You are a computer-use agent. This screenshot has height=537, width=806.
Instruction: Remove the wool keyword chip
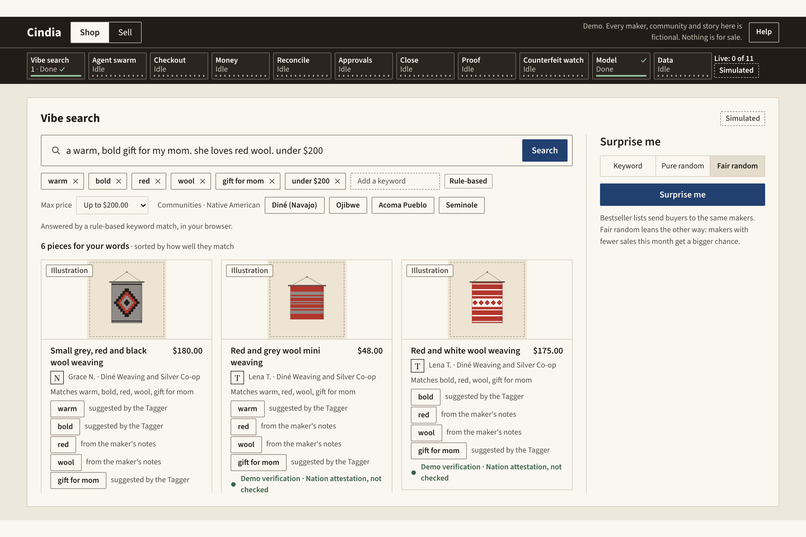point(203,181)
